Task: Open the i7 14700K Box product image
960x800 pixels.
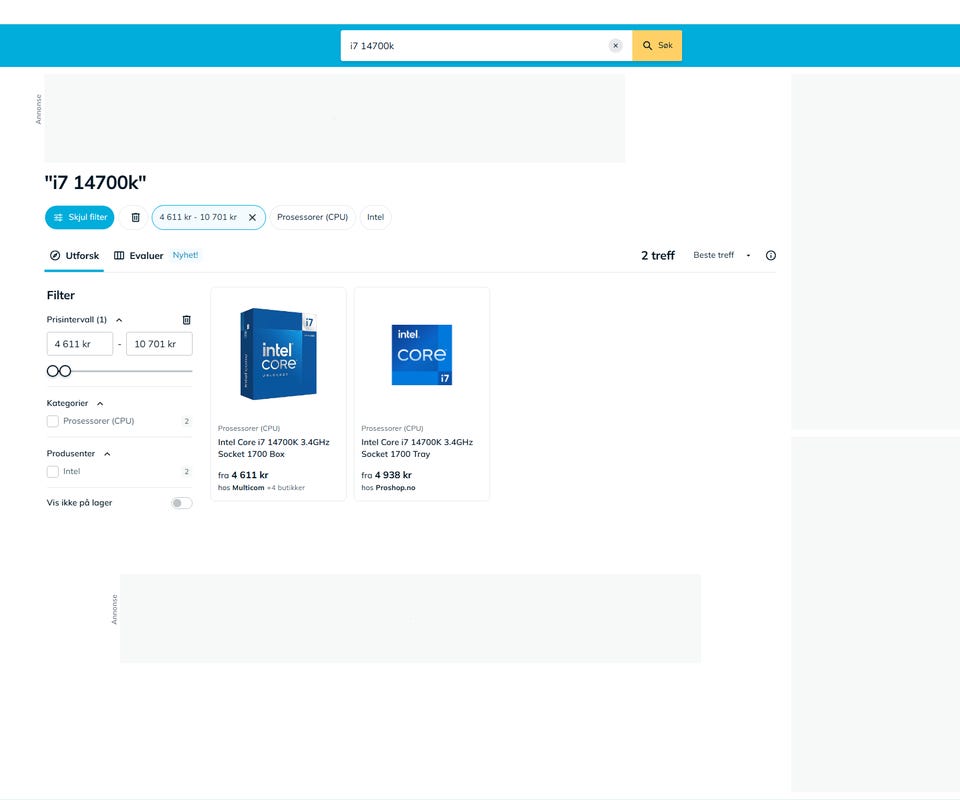Action: pyautogui.click(x=279, y=354)
